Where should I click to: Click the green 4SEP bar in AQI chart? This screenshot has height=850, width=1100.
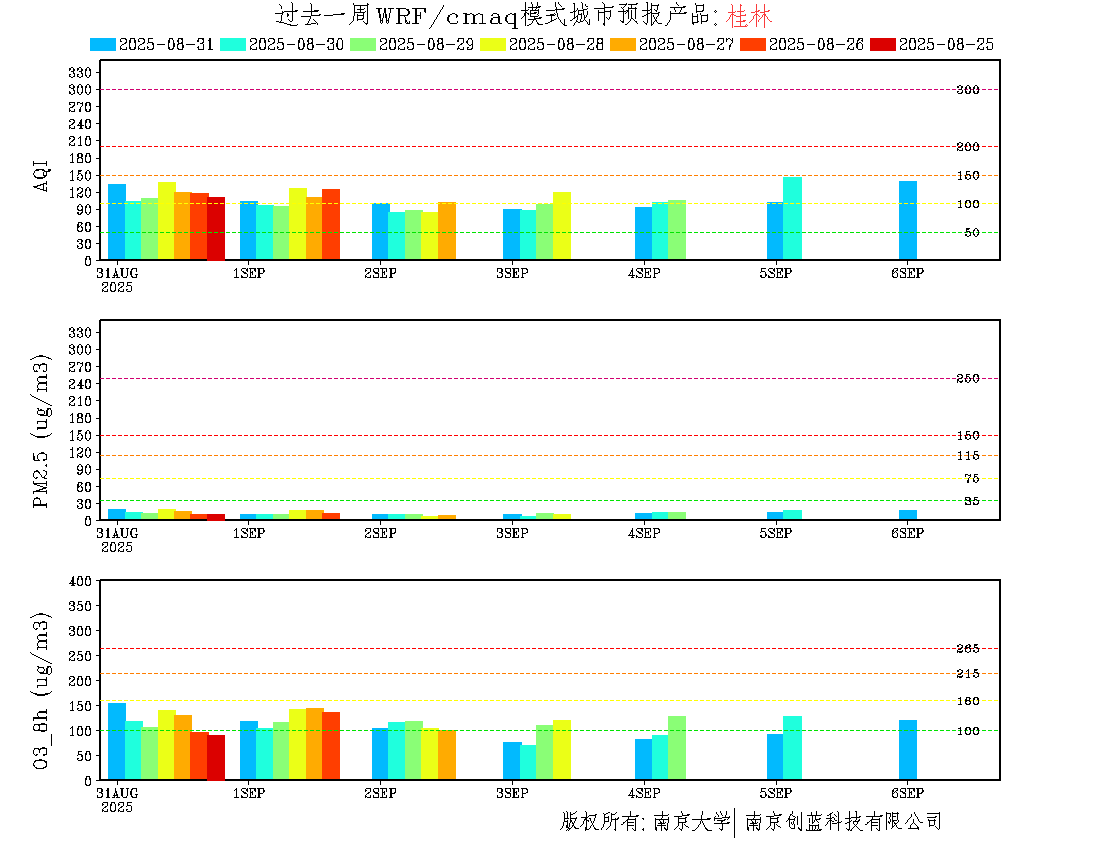[x=677, y=230]
